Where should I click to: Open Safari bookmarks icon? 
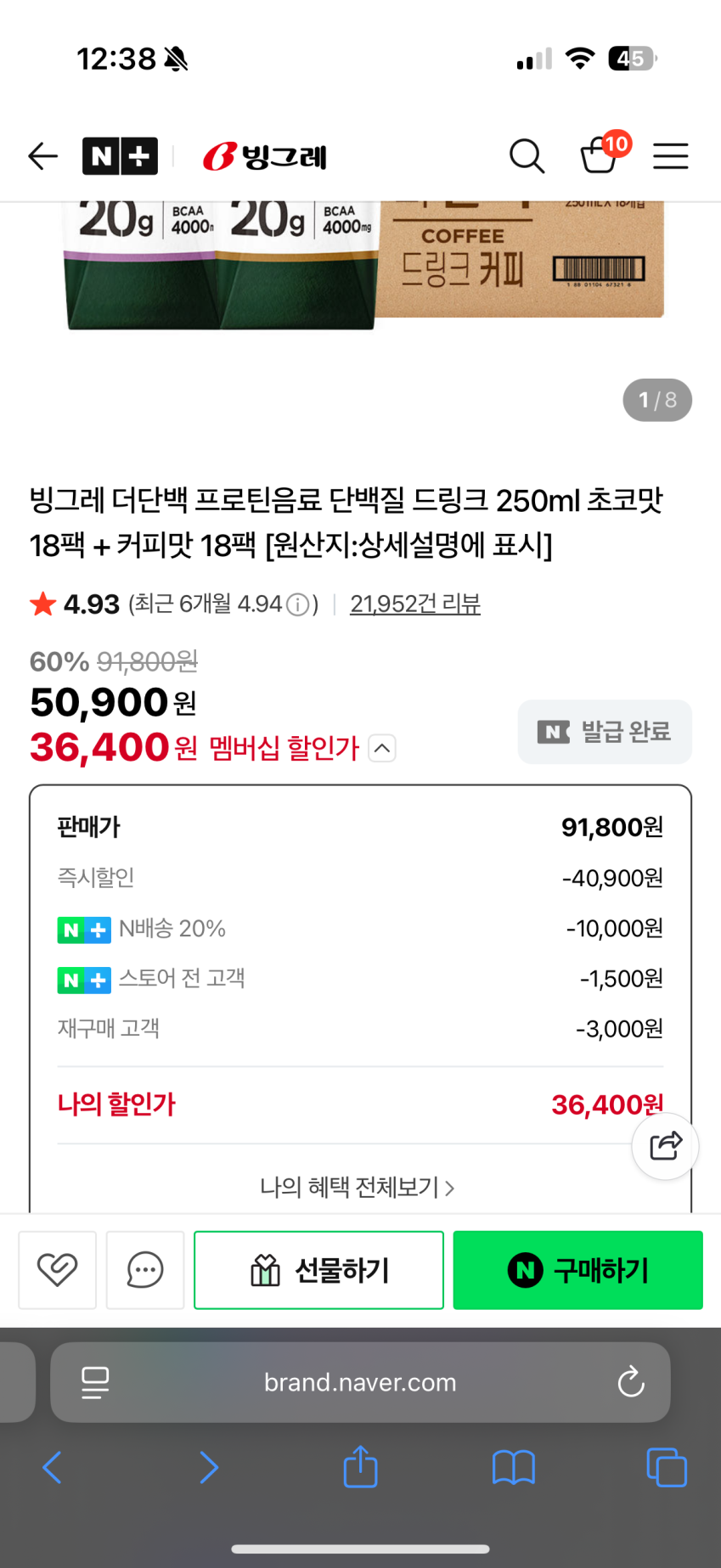[x=513, y=1467]
